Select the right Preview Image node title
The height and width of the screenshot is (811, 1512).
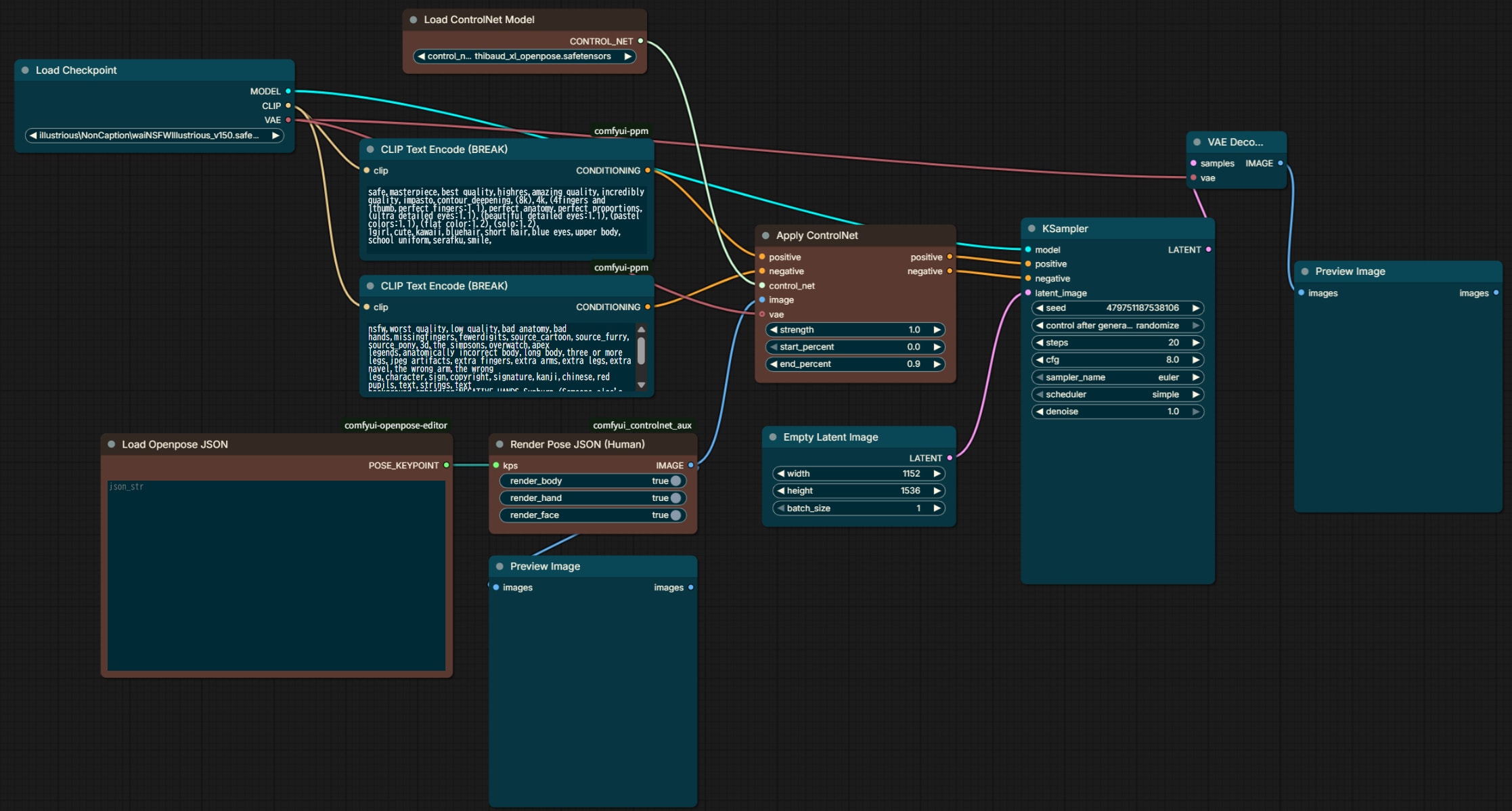[1350, 271]
